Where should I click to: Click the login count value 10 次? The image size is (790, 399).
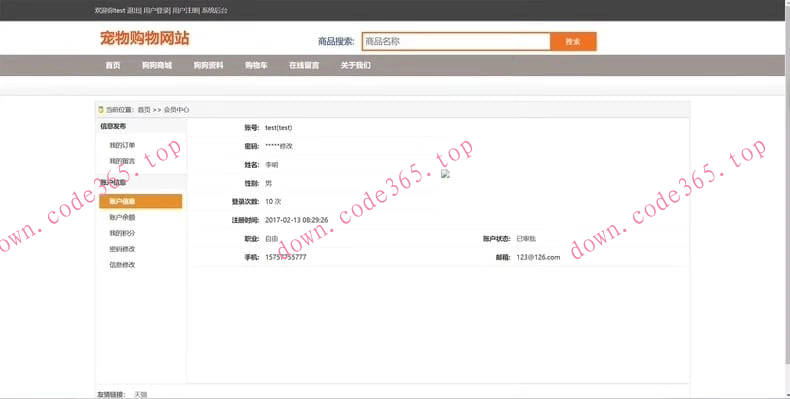pos(273,202)
